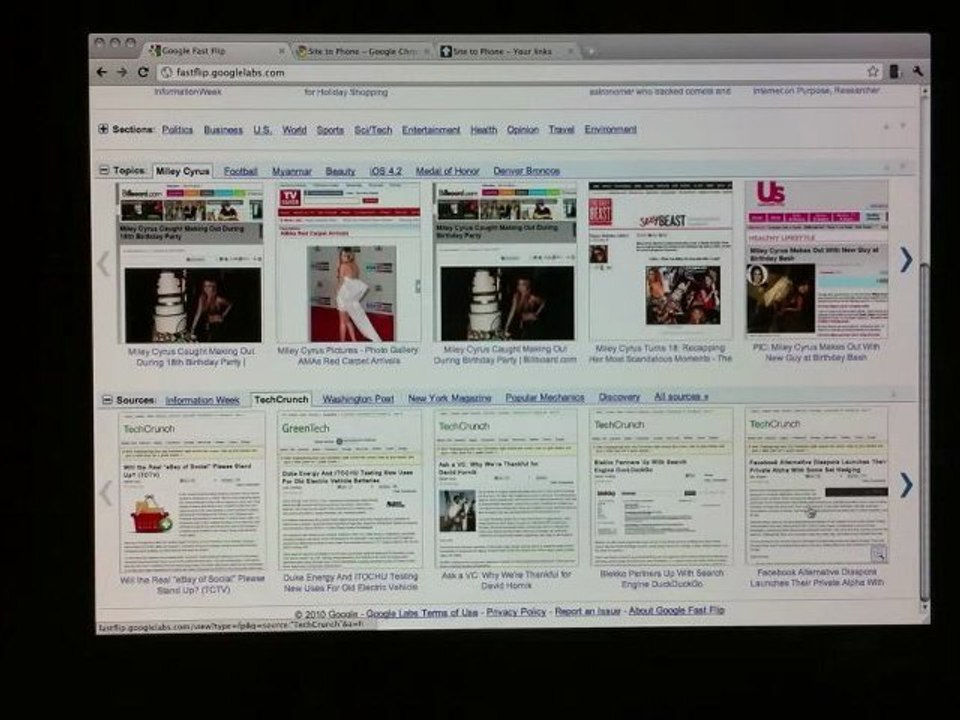Open Google Labs Terms of Use link
This screenshot has height=720, width=960.
click(x=422, y=612)
